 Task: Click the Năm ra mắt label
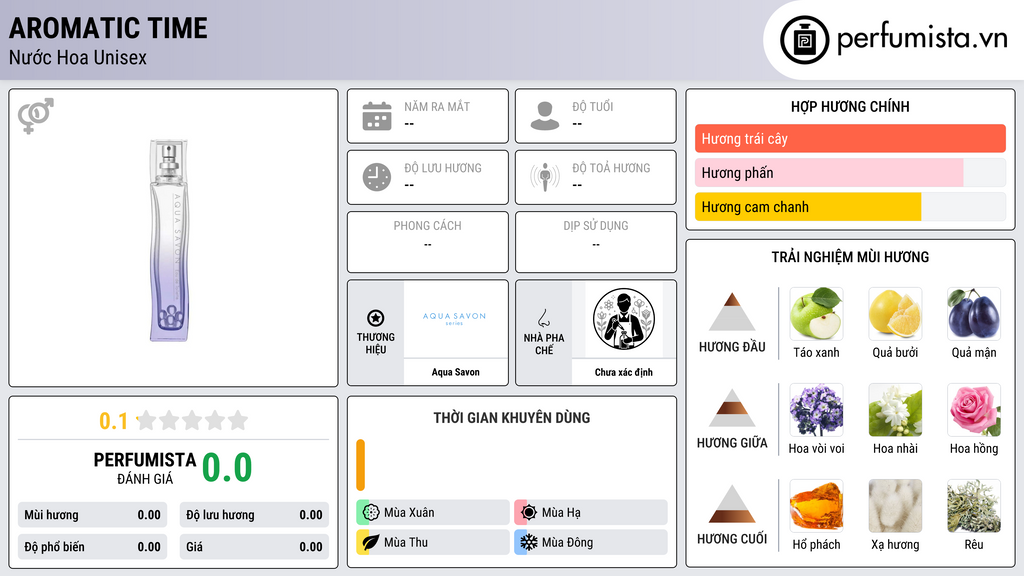[437, 106]
